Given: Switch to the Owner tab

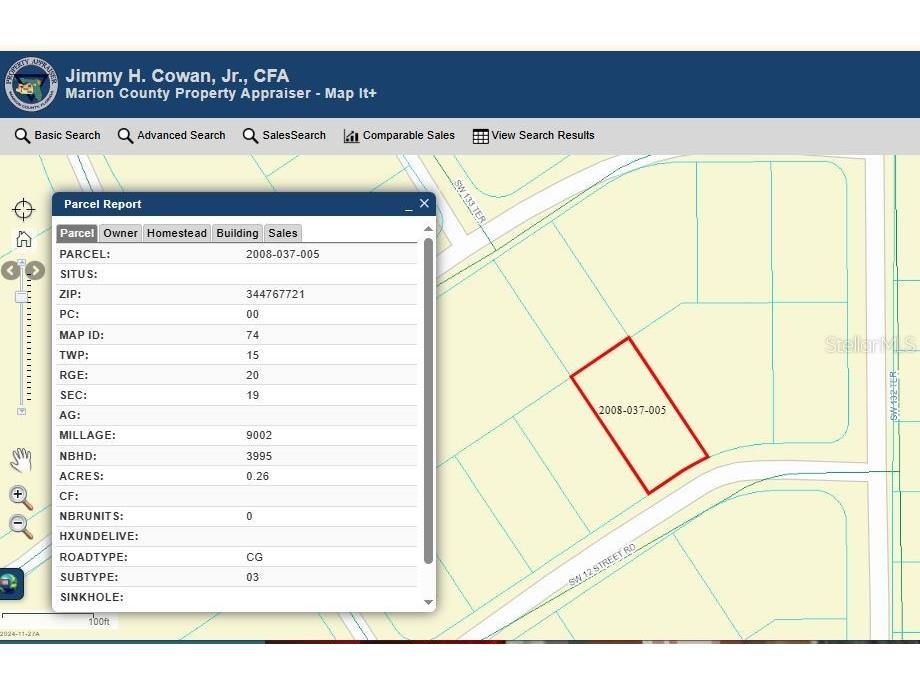Looking at the screenshot, I should pos(121,233).
